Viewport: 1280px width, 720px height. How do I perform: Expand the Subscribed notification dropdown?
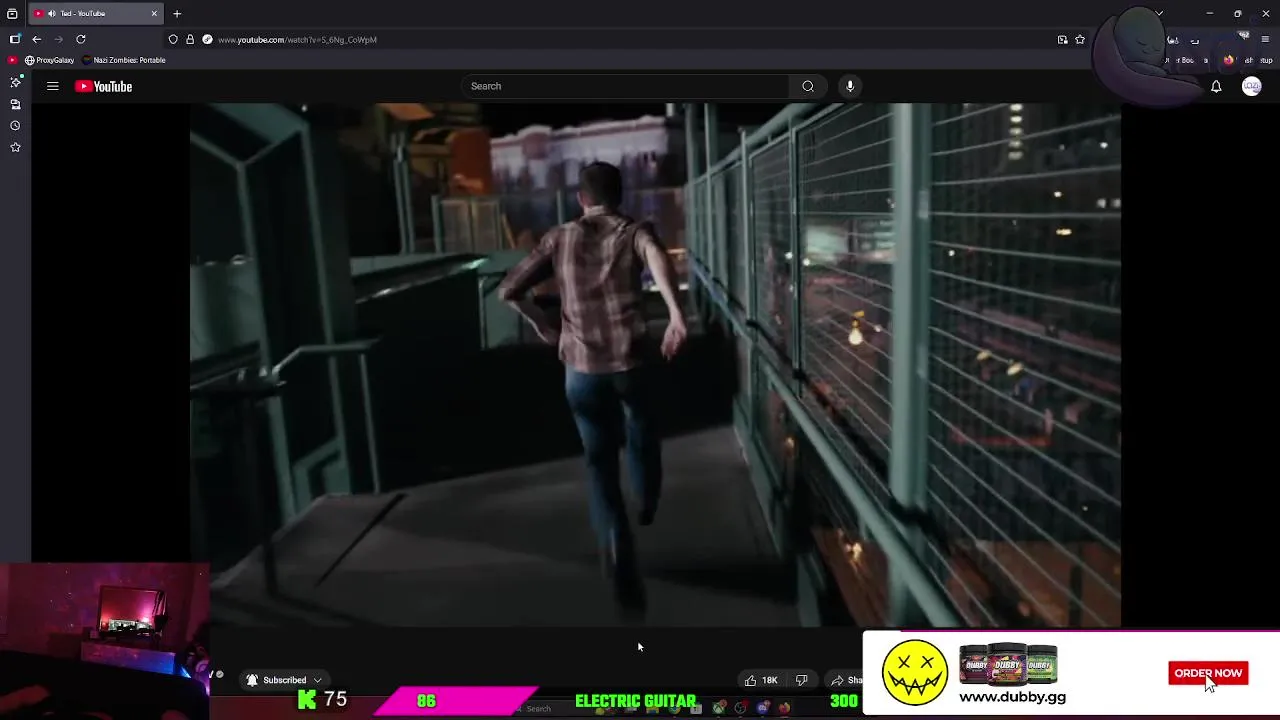coord(285,680)
